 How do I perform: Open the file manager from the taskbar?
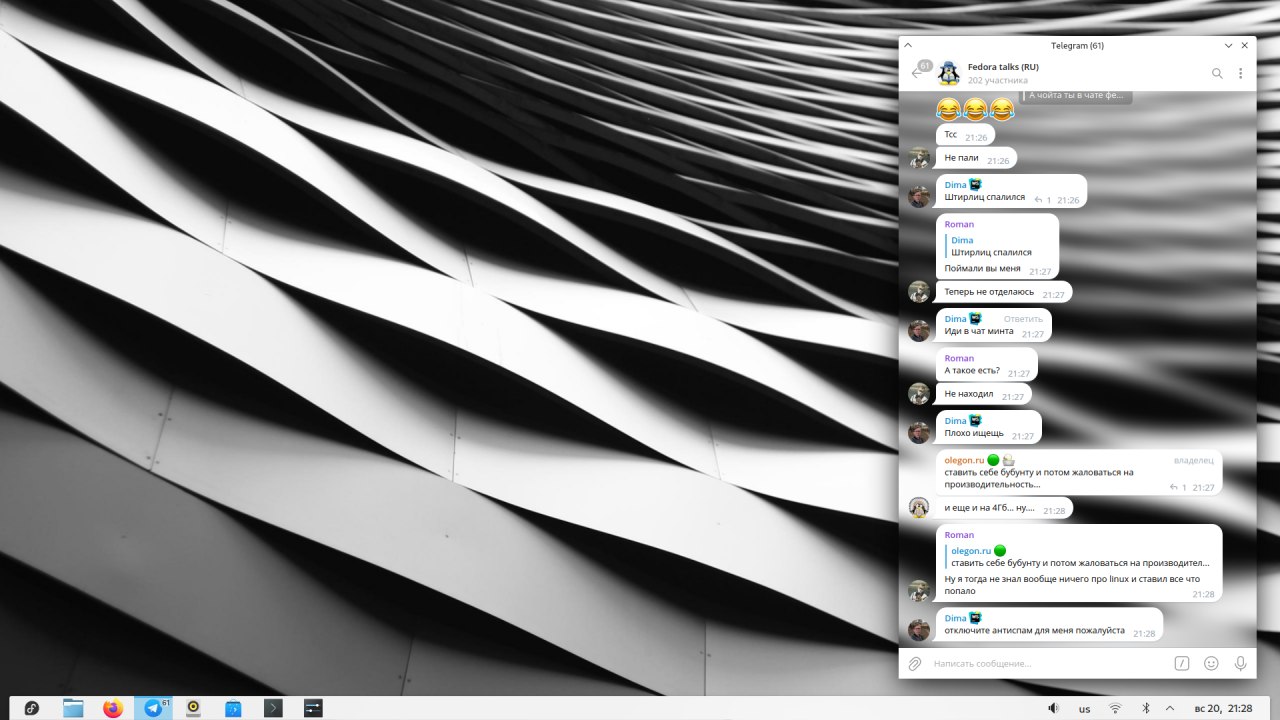[x=73, y=708]
